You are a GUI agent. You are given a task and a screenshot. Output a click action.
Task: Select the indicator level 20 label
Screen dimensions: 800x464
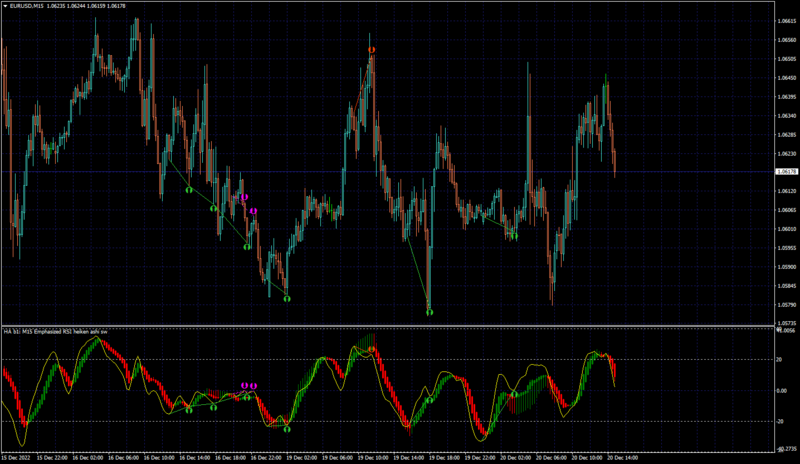(x=779, y=360)
